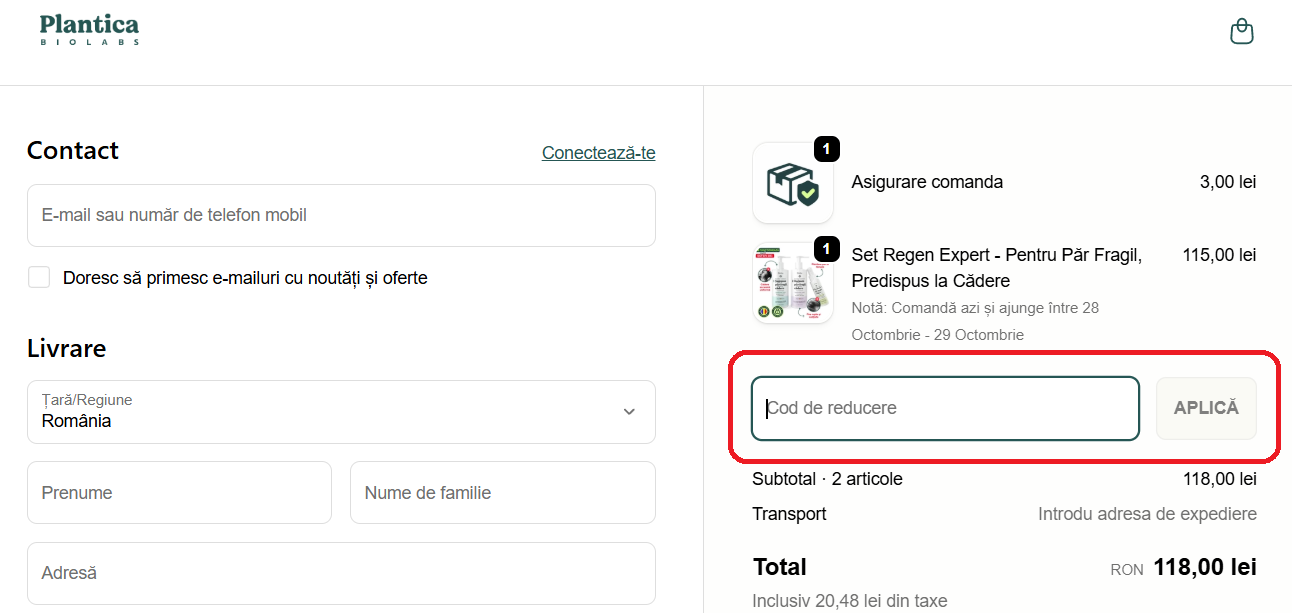Select the Nume de familie field
Viewport: 1292px width, 613px height.
click(x=502, y=492)
